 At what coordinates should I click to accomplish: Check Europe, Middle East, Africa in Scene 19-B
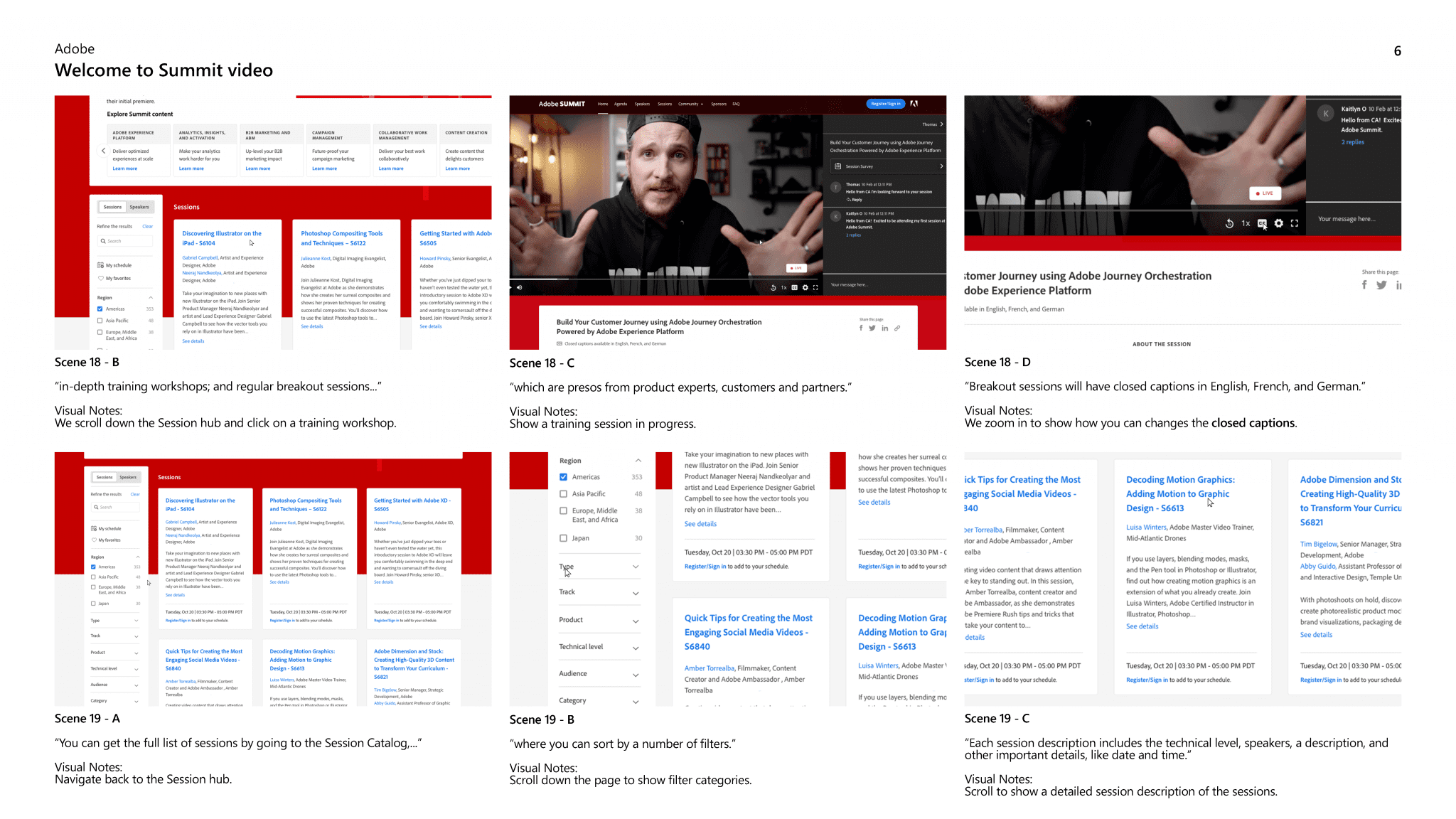[563, 510]
